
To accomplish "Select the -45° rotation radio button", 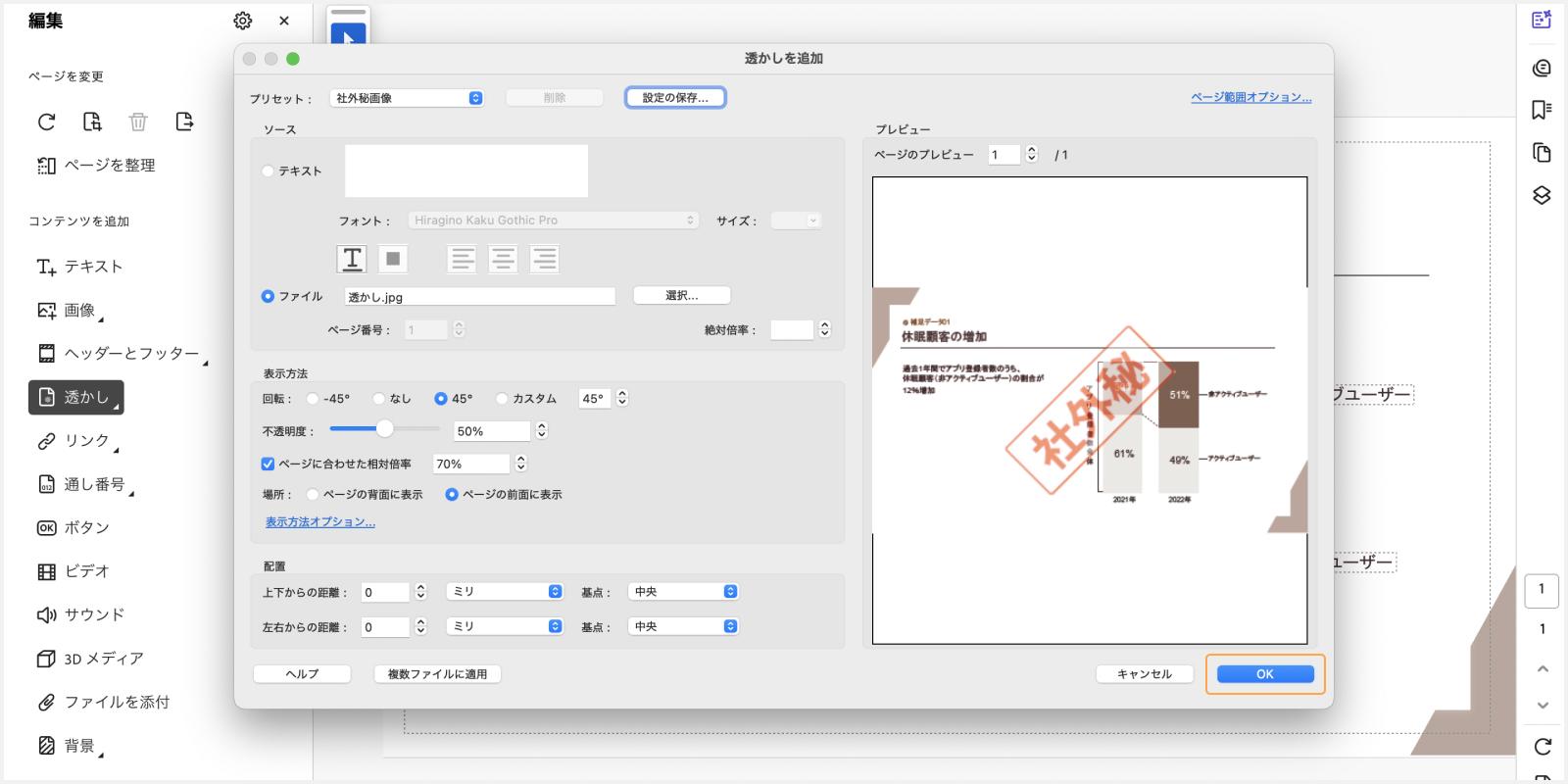I will click(x=313, y=399).
